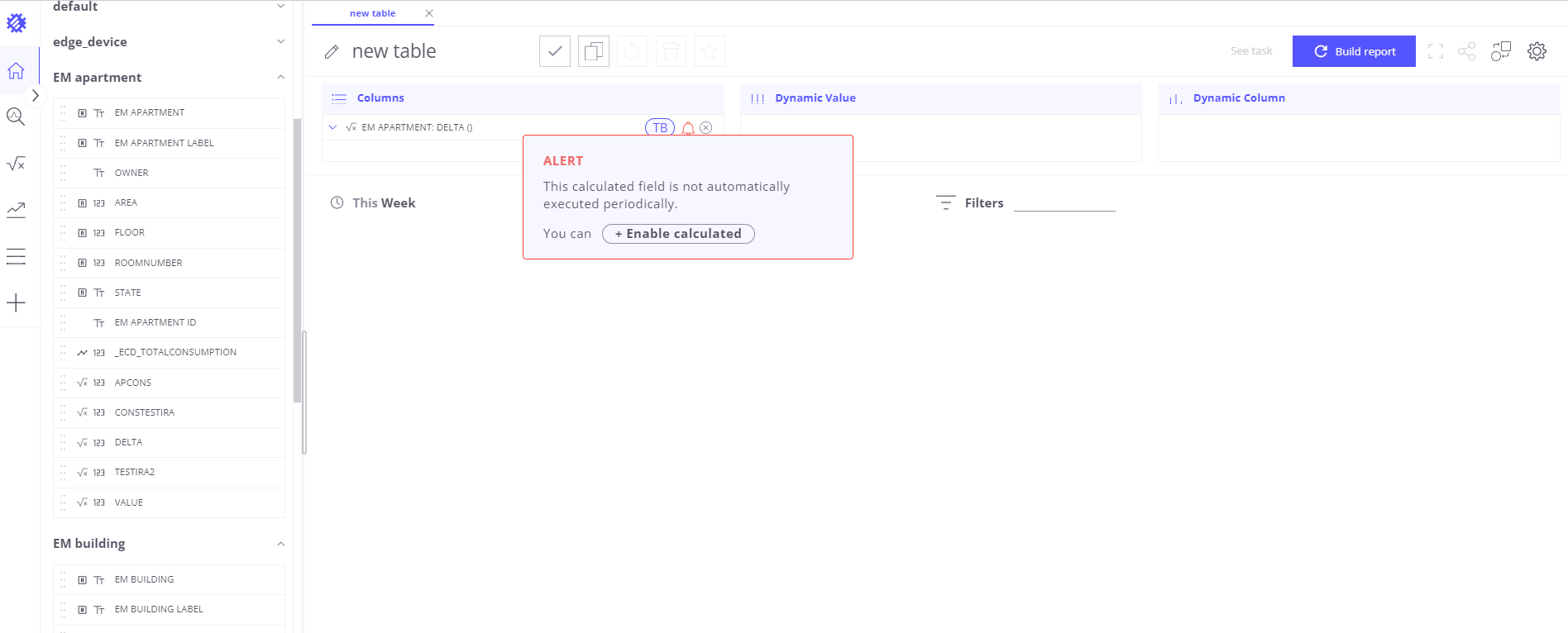
Task: Click the Build report button
Action: pos(1354,51)
